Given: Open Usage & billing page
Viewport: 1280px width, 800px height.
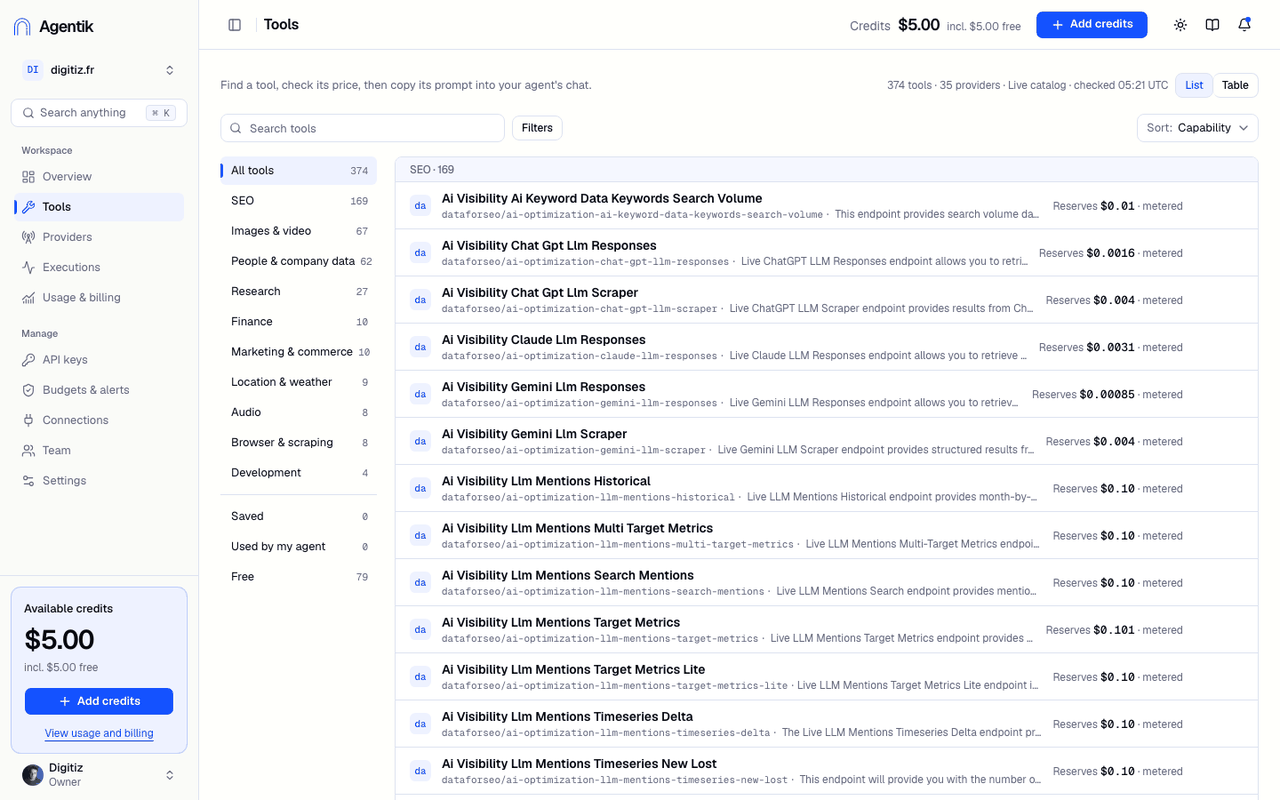Looking at the screenshot, I should point(99,297).
